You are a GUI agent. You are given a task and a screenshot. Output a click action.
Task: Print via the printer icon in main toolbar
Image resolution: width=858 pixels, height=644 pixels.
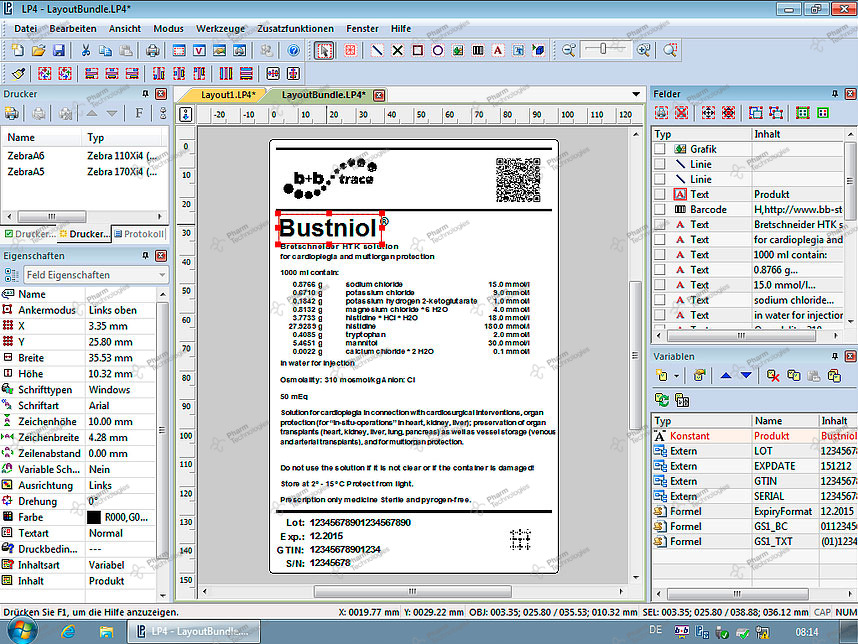point(152,50)
